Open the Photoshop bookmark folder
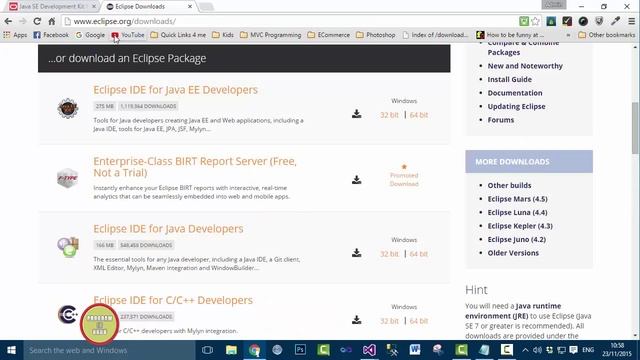The height and width of the screenshot is (360, 640). click(375, 35)
